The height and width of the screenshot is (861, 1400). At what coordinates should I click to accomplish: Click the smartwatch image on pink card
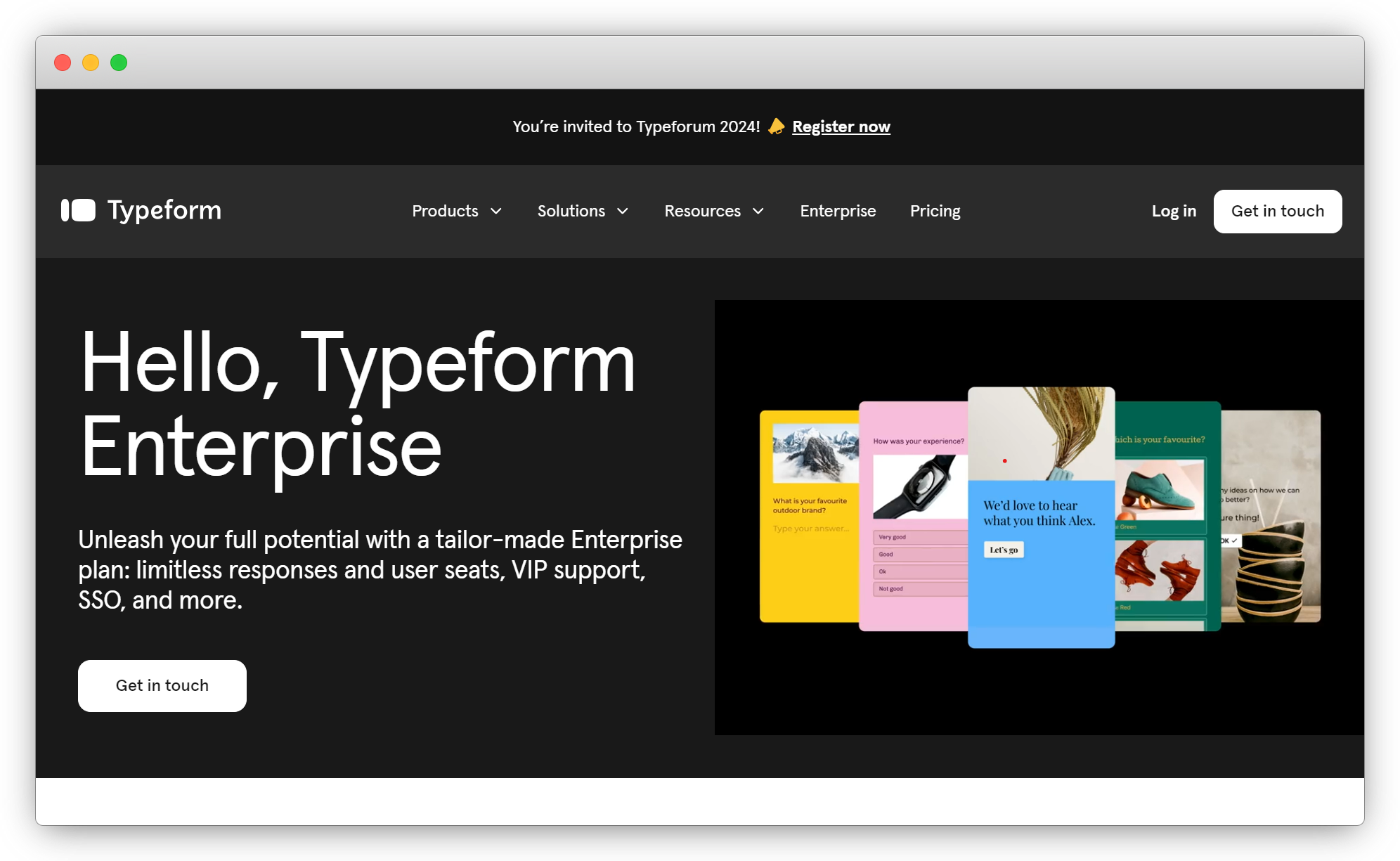920,486
